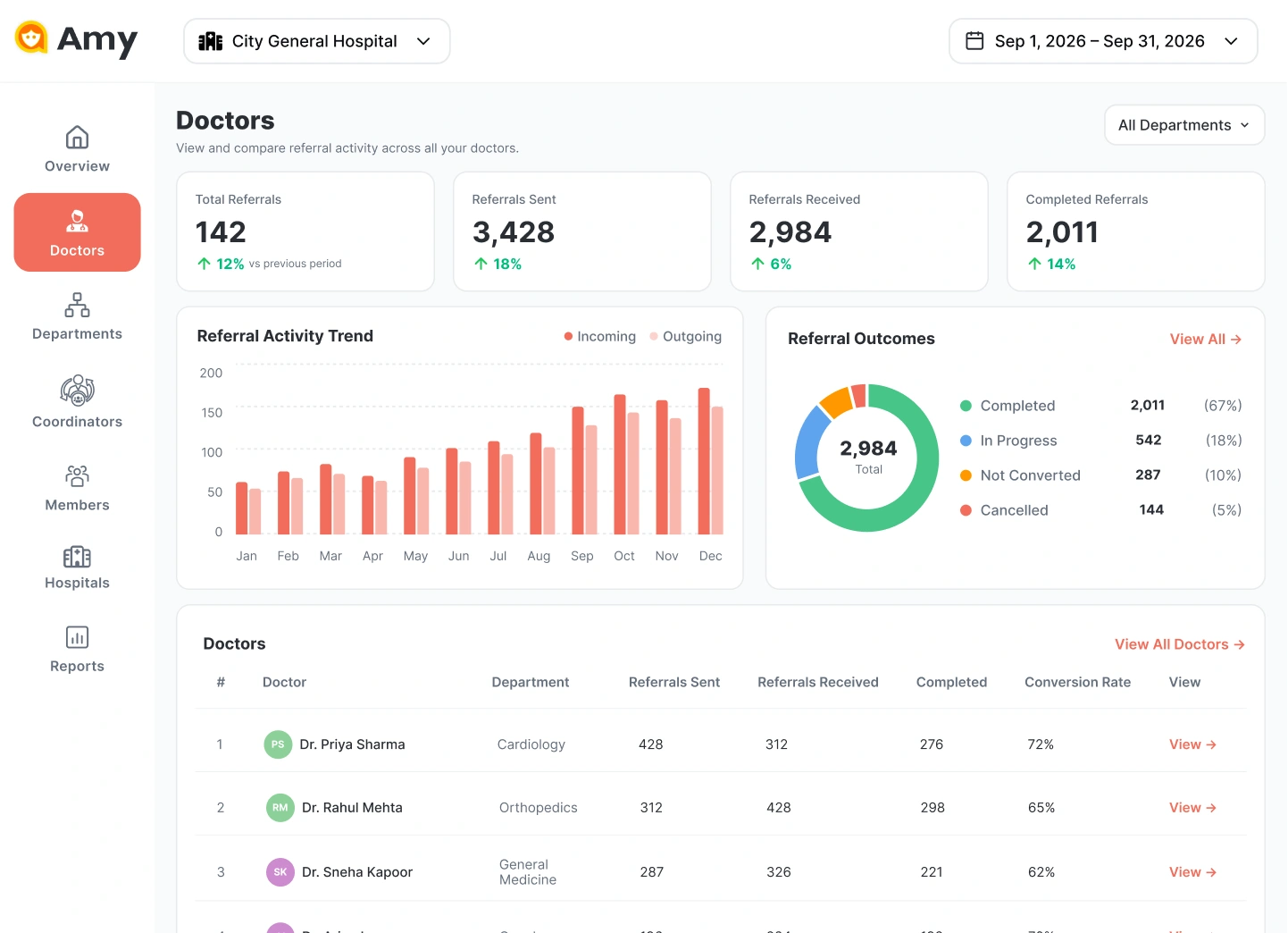The width and height of the screenshot is (1288, 933).
Task: Click Dr. Priya Sharma name
Action: point(352,744)
